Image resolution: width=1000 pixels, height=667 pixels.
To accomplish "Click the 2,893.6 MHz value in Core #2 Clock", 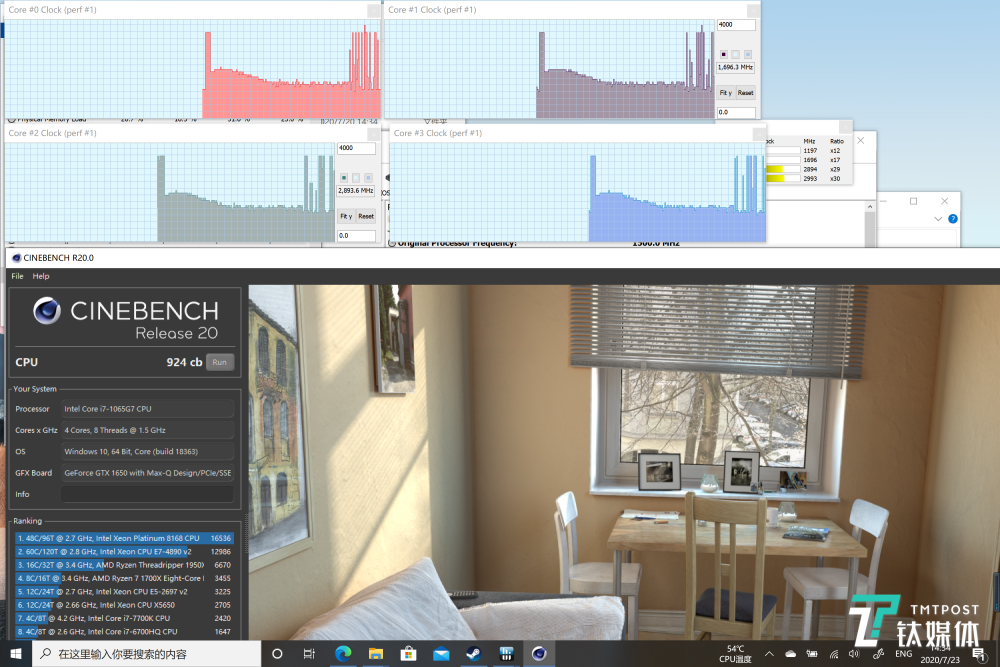I will (356, 191).
